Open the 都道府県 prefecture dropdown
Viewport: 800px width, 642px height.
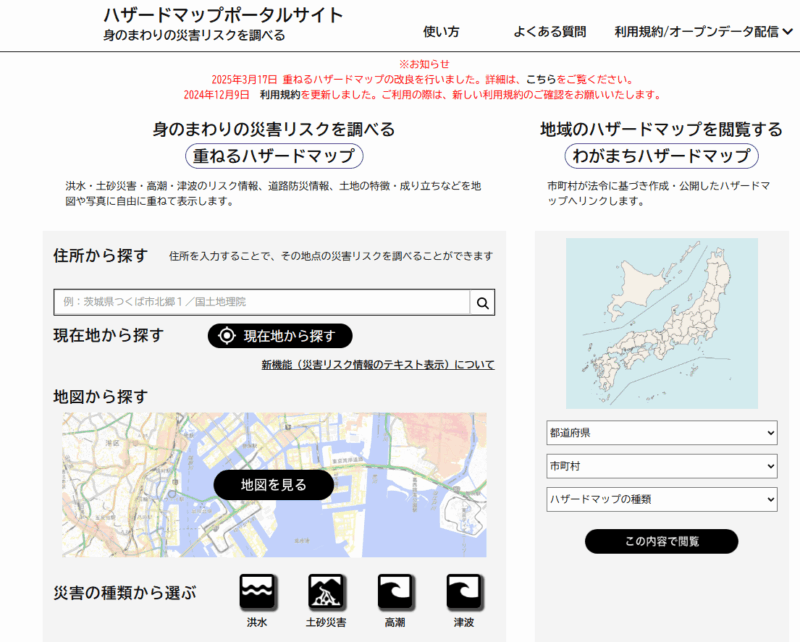click(x=662, y=433)
